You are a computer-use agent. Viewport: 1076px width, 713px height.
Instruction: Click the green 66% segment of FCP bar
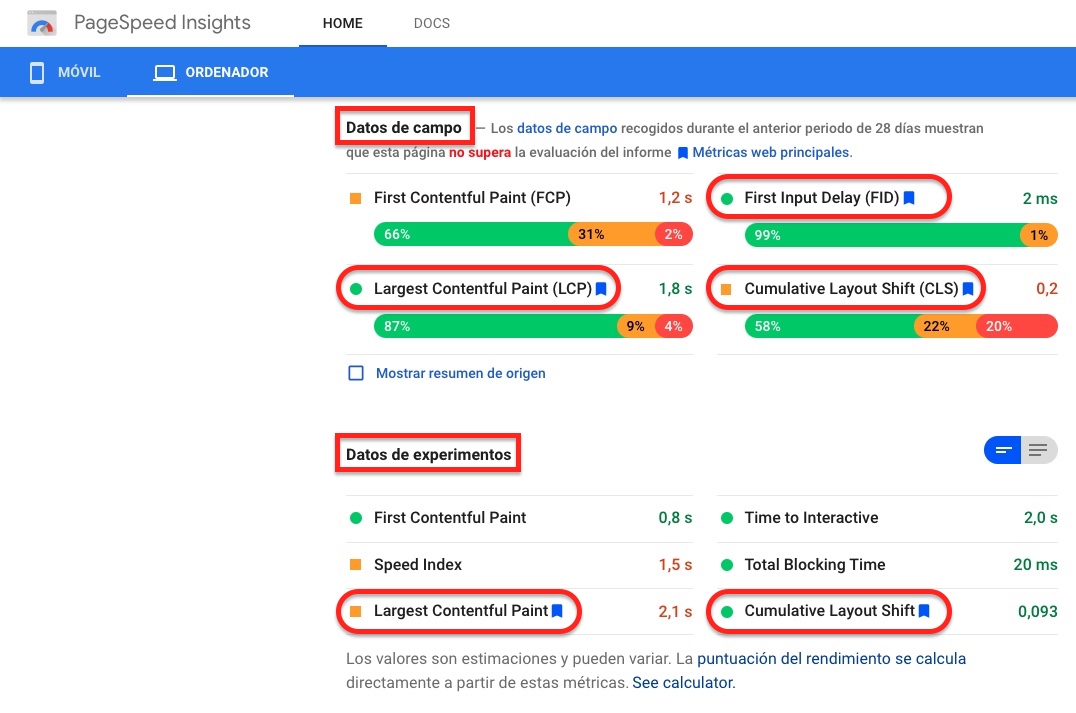click(470, 235)
